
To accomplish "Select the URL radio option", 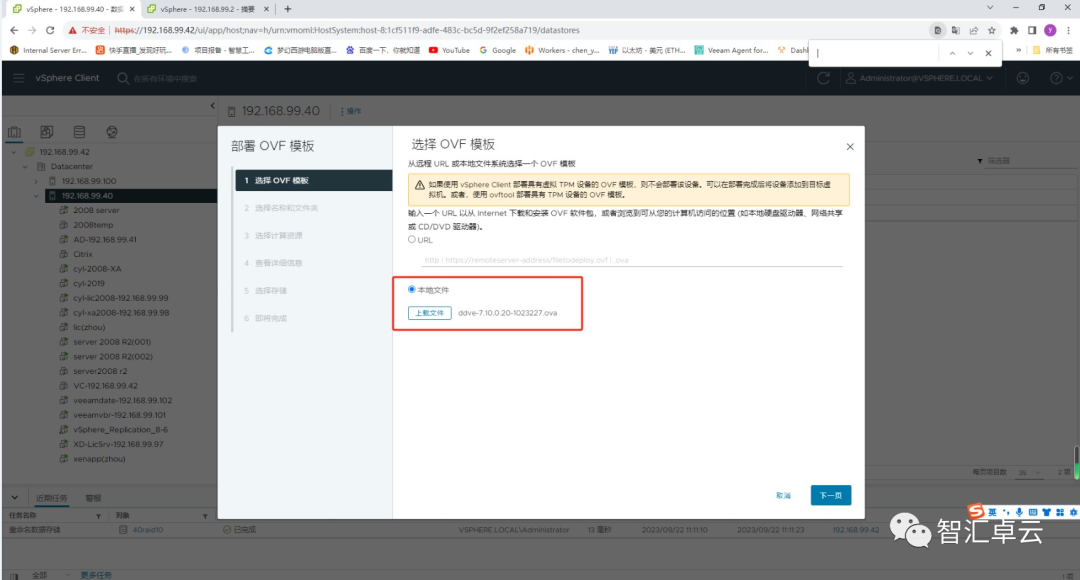I will (412, 240).
